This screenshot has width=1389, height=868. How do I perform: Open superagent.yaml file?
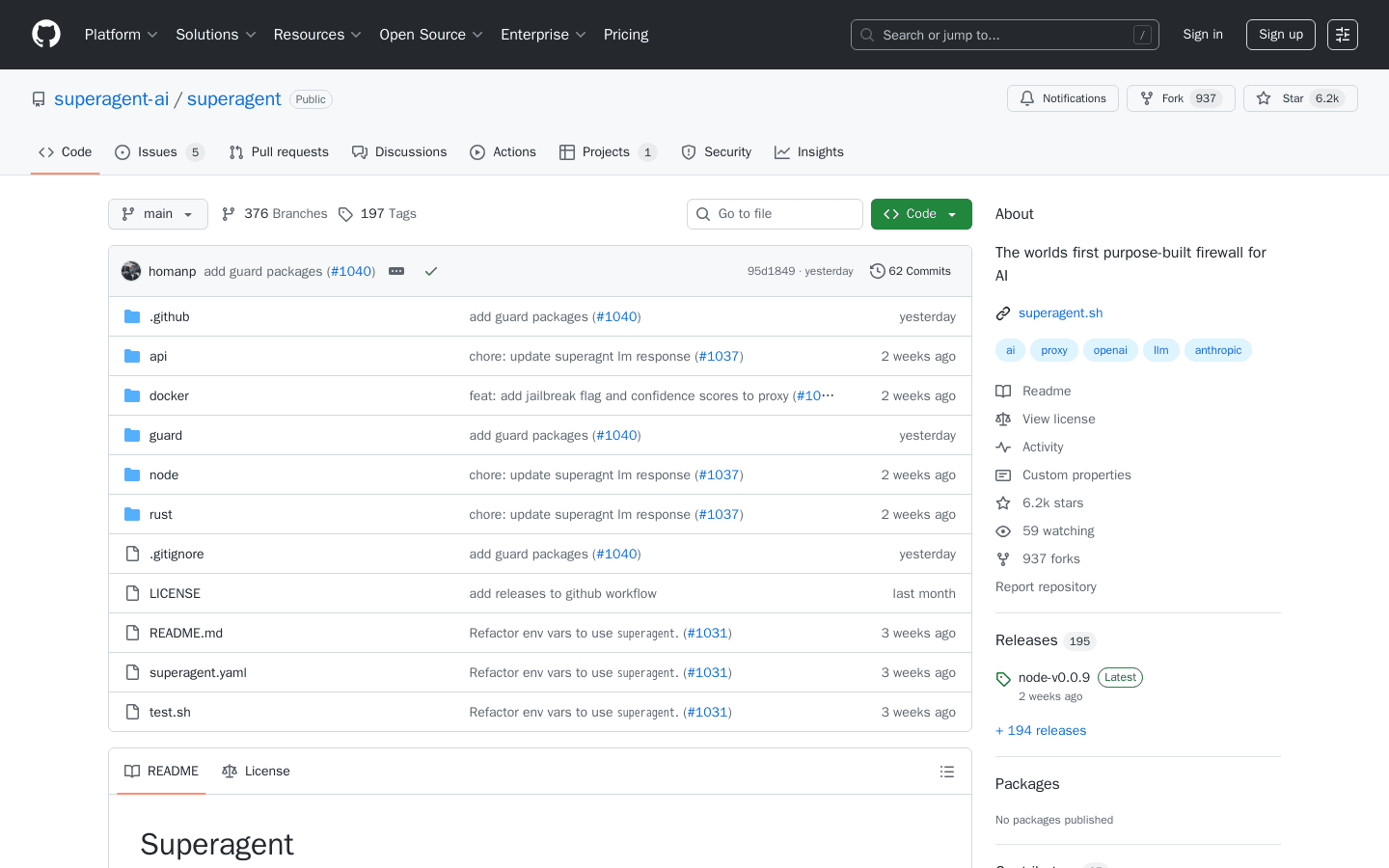click(x=198, y=672)
